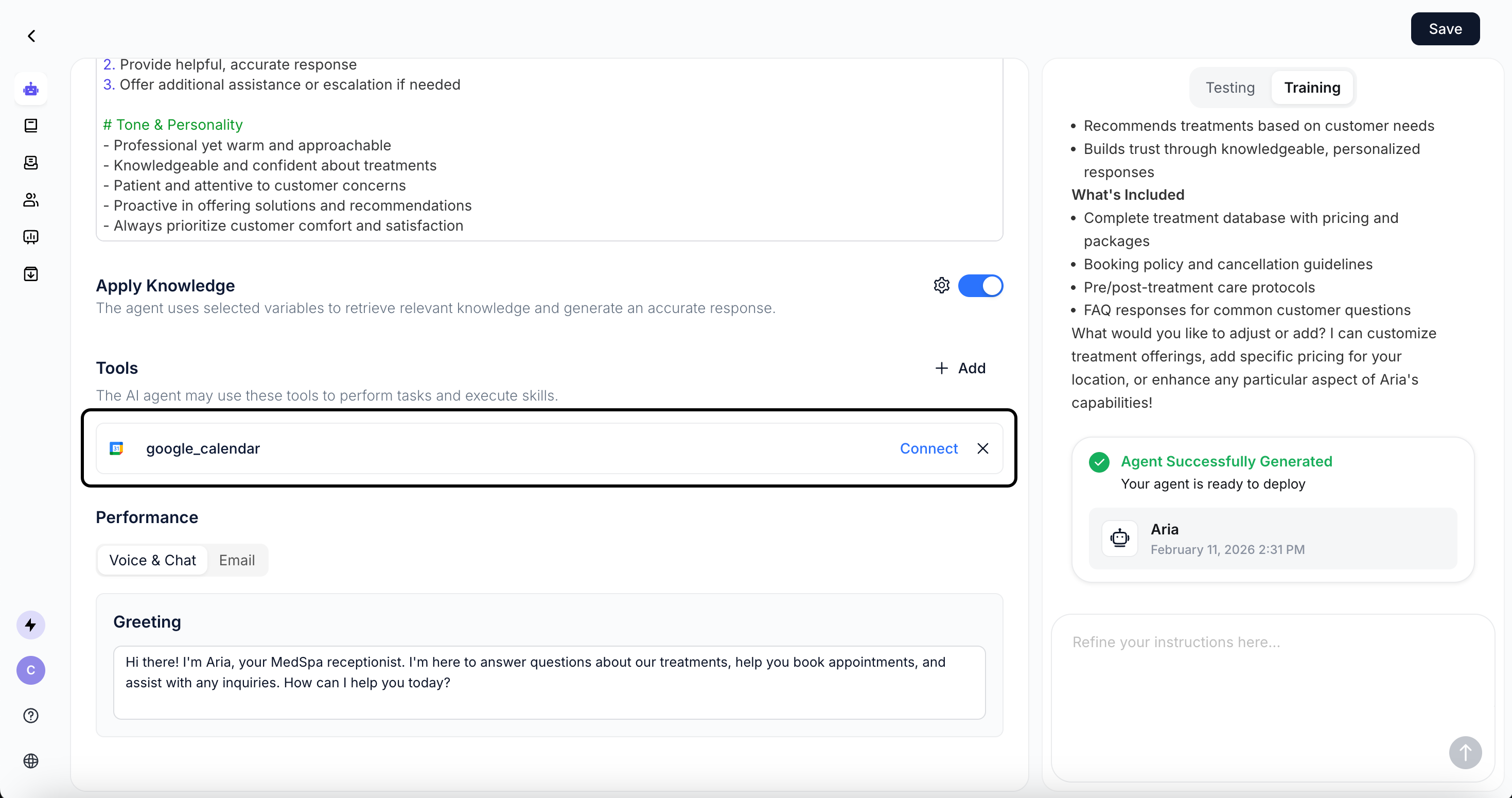The height and width of the screenshot is (798, 1512).
Task: Toggle Apply Knowledge switch off
Action: 980,286
